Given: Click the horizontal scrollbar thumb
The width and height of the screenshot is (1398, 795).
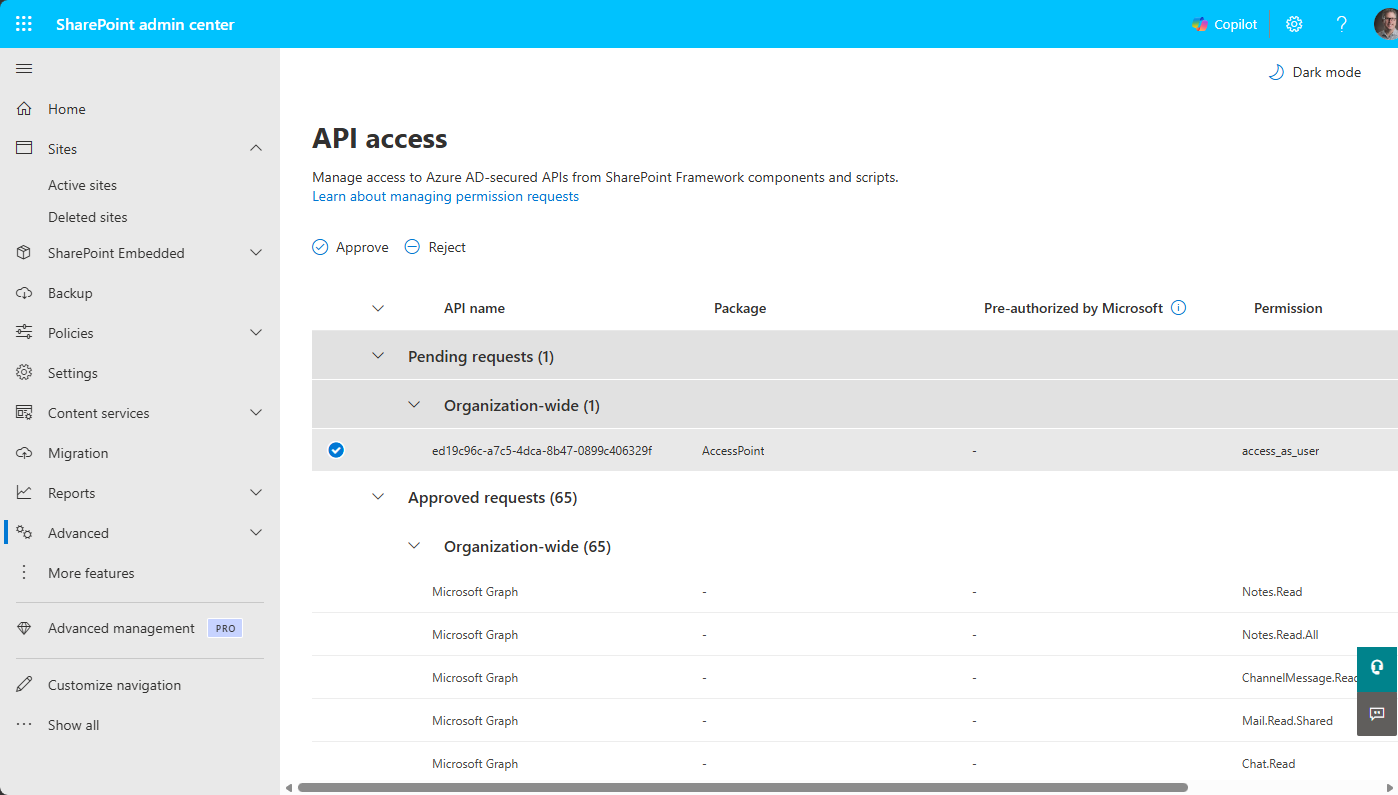Looking at the screenshot, I should tap(742, 787).
